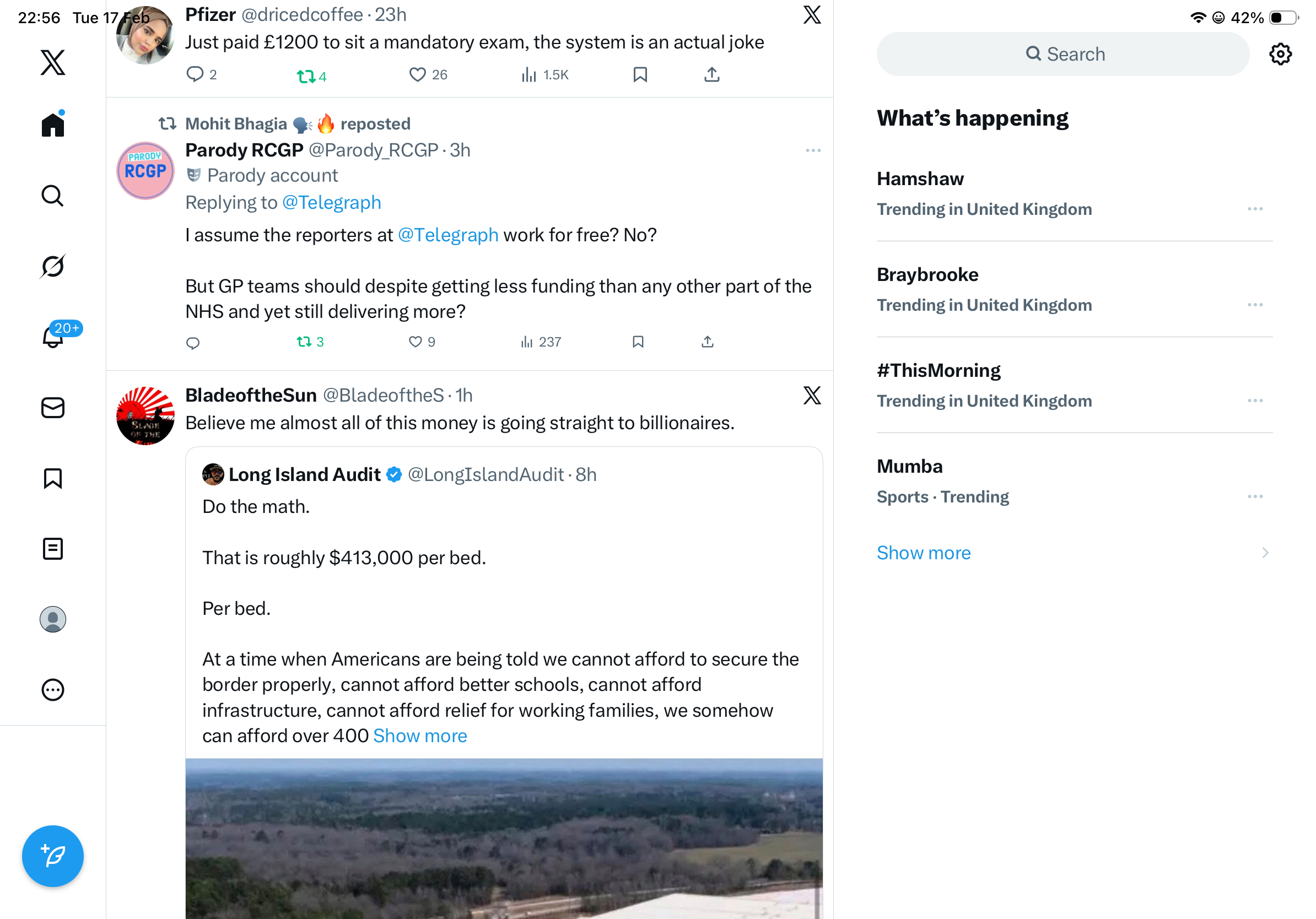This screenshot has width=1316, height=919.
Task: Go to the Home tab
Action: (53, 125)
